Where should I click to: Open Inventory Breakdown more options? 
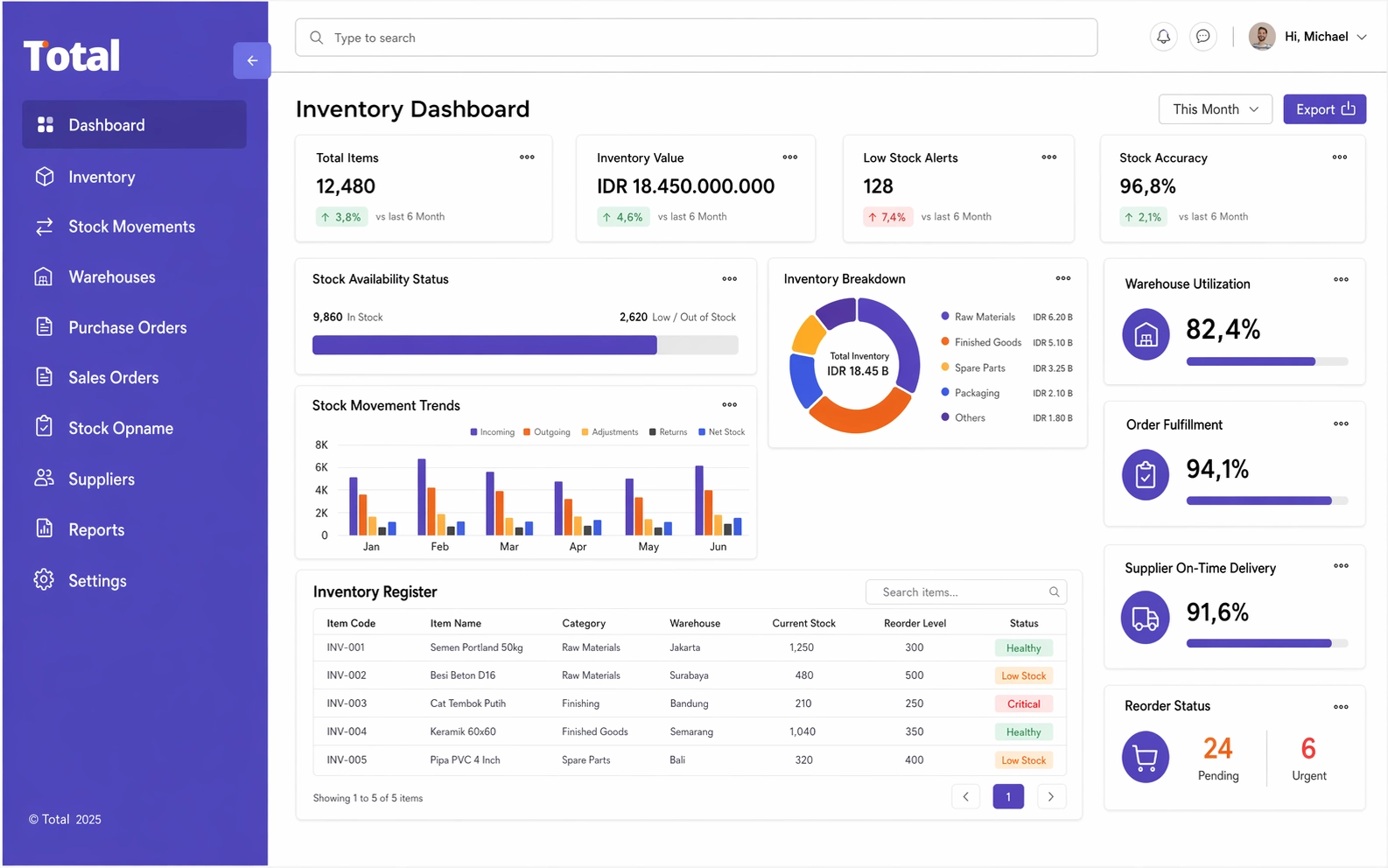point(1063,278)
